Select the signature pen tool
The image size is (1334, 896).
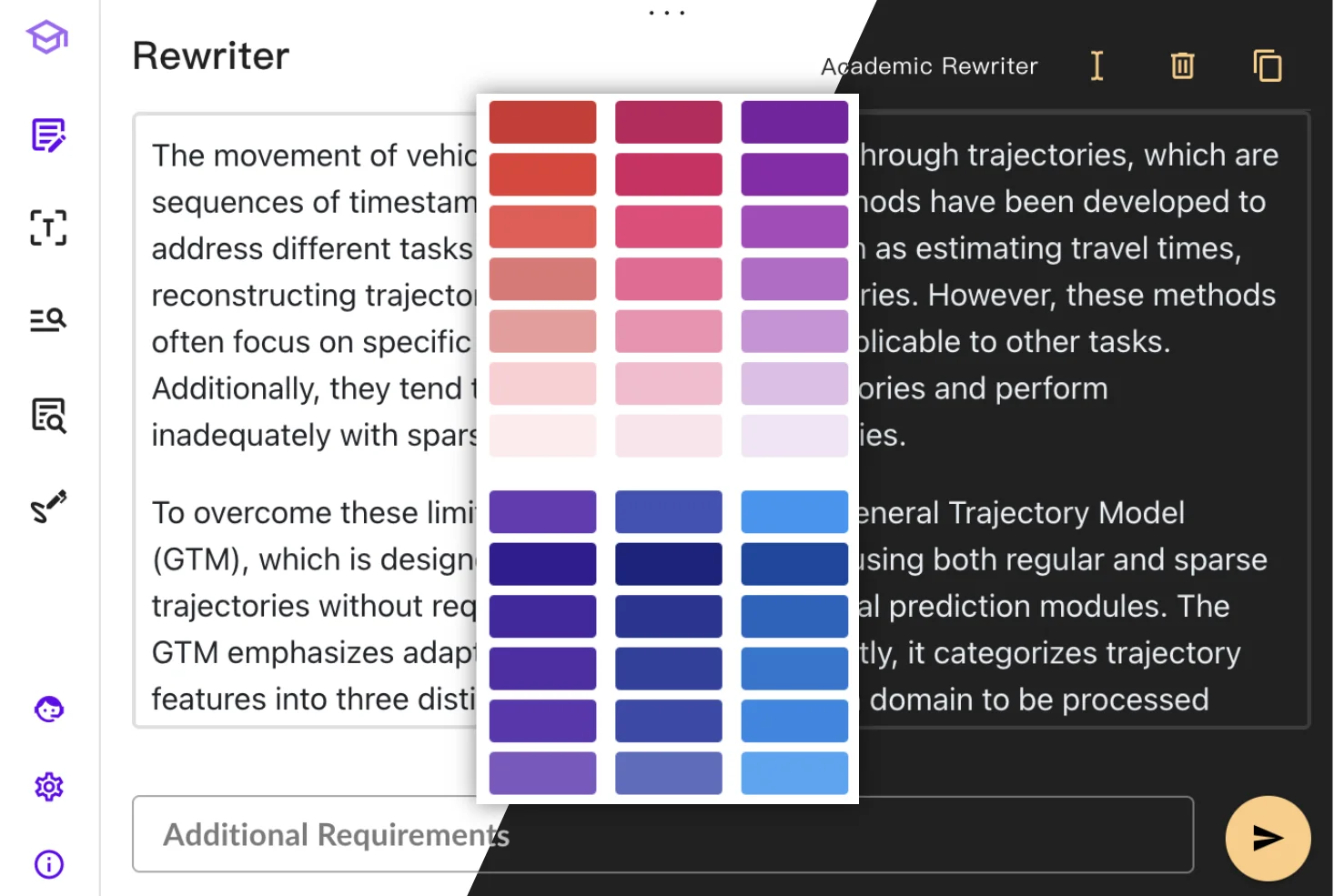(x=47, y=507)
